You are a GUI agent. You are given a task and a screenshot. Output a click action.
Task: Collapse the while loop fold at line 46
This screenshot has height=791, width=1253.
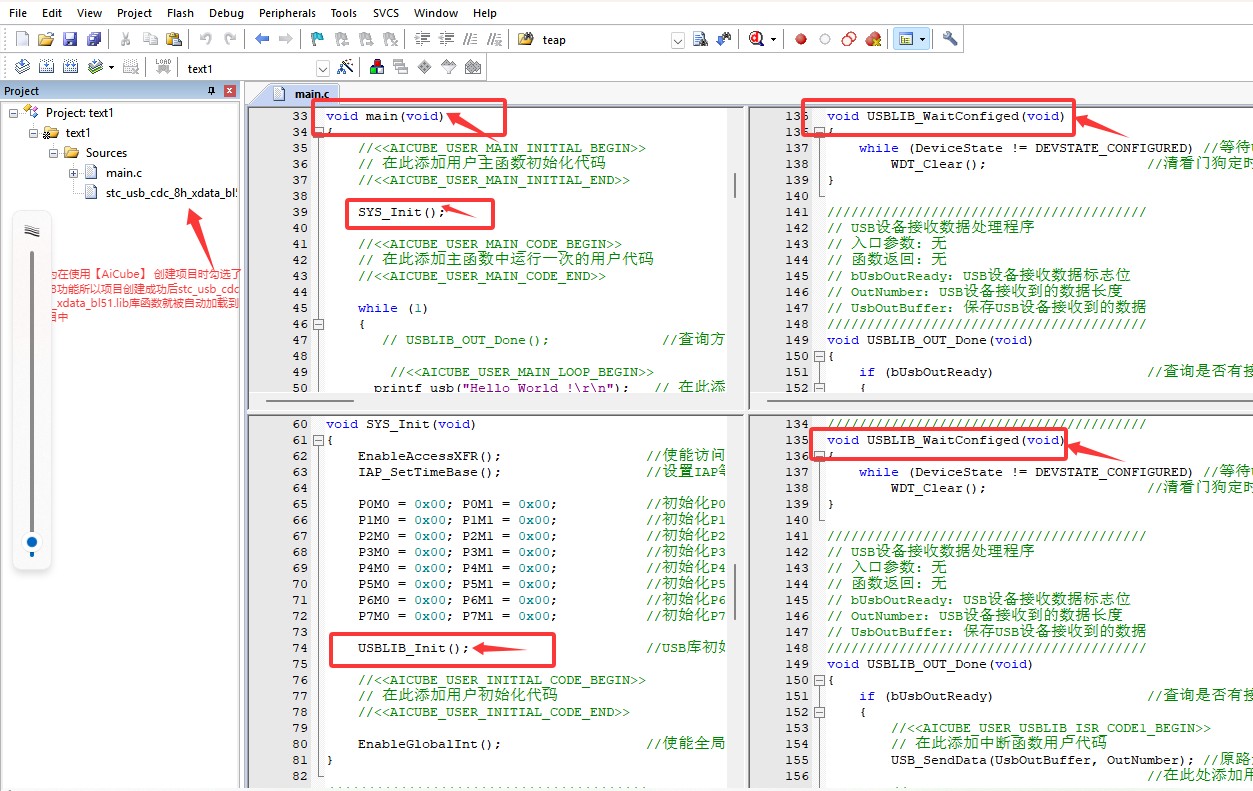(x=319, y=324)
